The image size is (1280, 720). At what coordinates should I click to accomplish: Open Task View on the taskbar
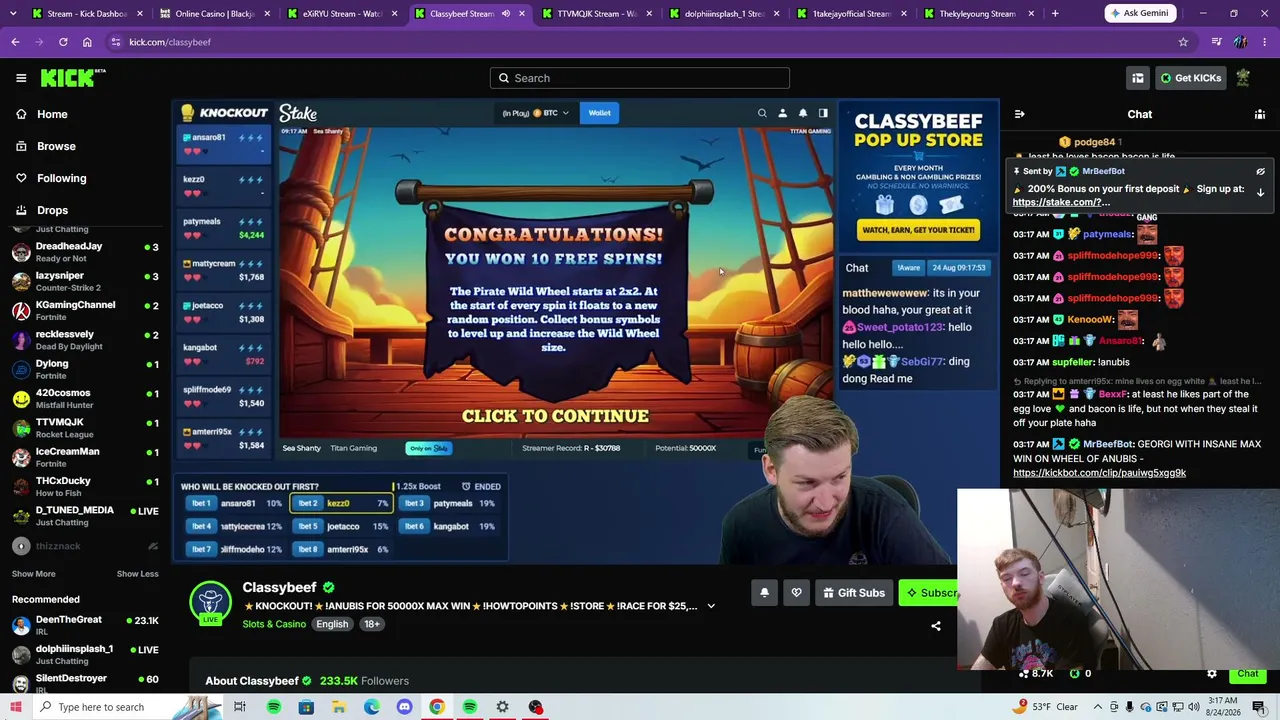tap(240, 707)
